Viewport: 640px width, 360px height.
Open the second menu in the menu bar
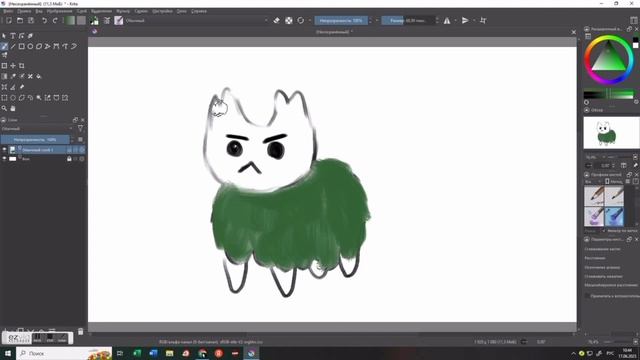coord(24,11)
